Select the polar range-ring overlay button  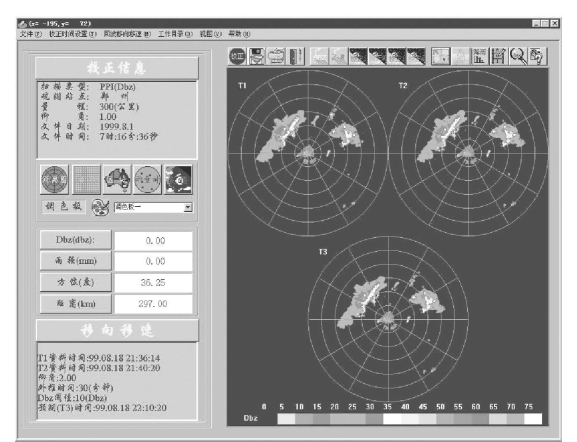[x=54, y=180]
